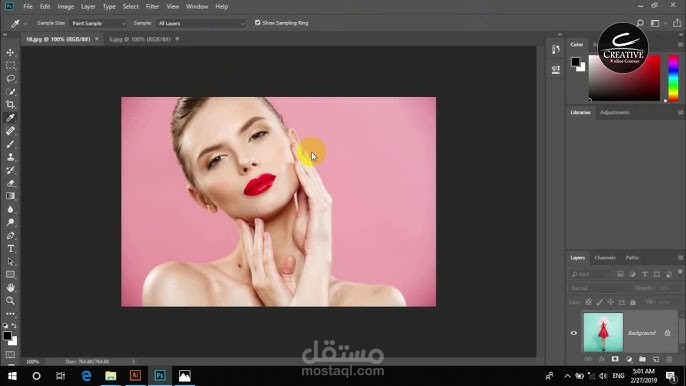Open Sample Size Point Sample dropdown
686x386 pixels.
click(98, 23)
